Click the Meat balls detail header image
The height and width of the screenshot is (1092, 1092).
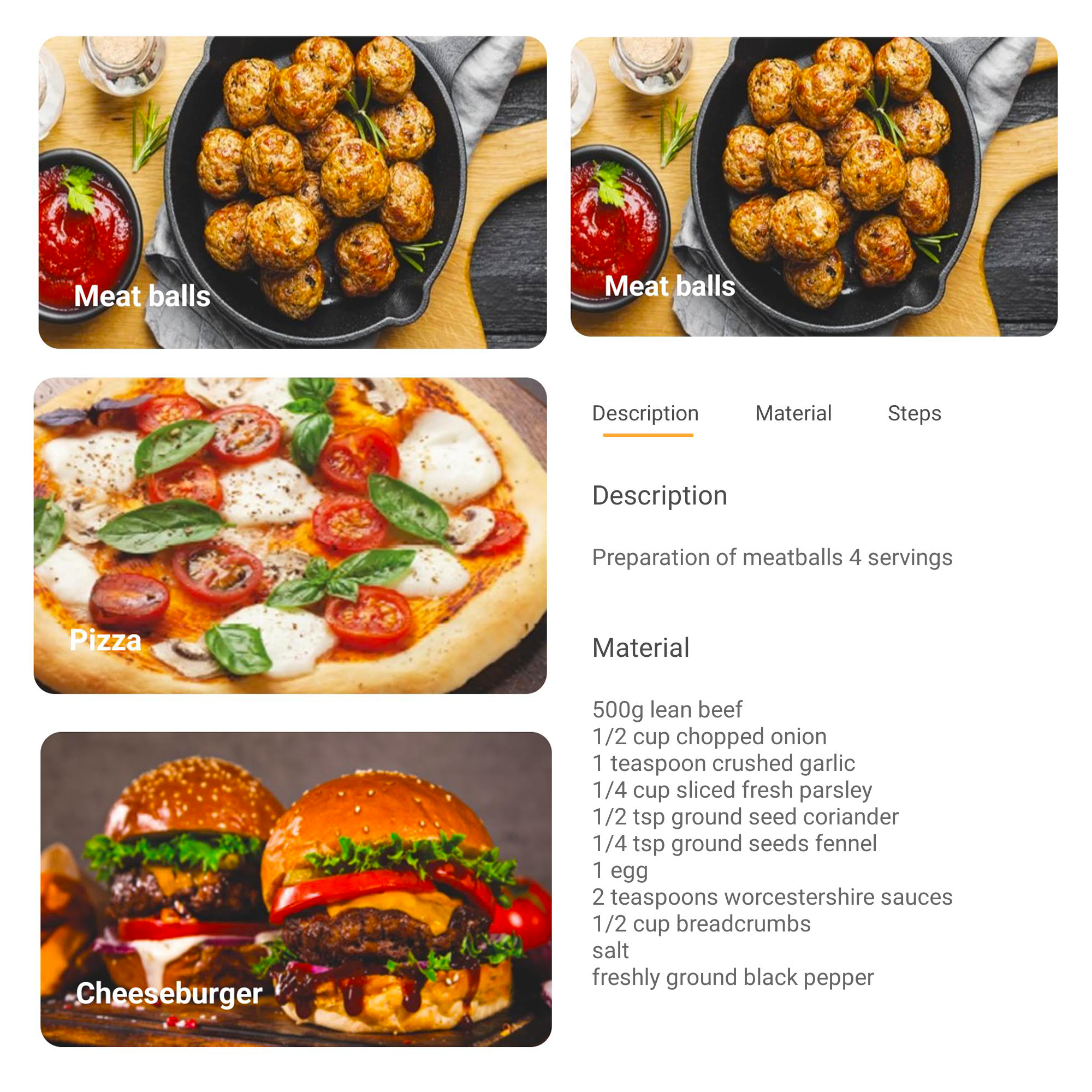click(814, 187)
